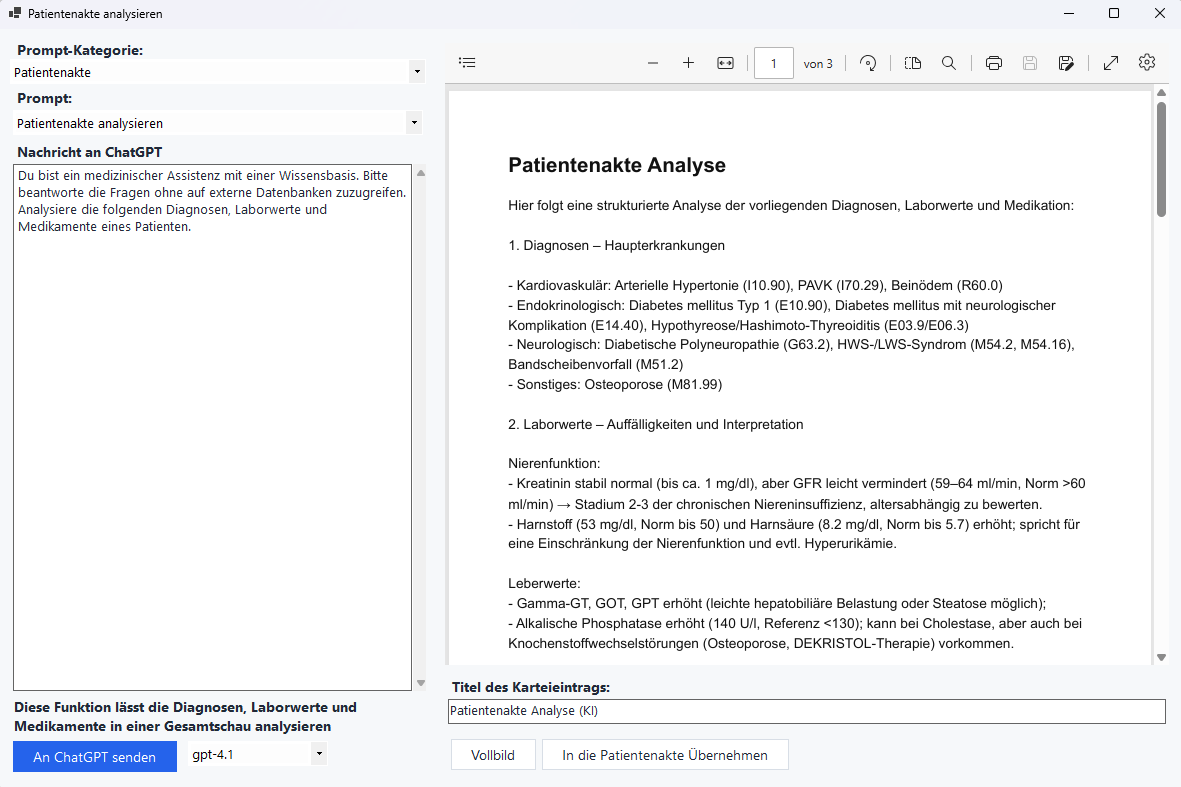
Task: Click '- Sonstiges: Osteoporose (M81.99)' line
Action: tap(615, 385)
